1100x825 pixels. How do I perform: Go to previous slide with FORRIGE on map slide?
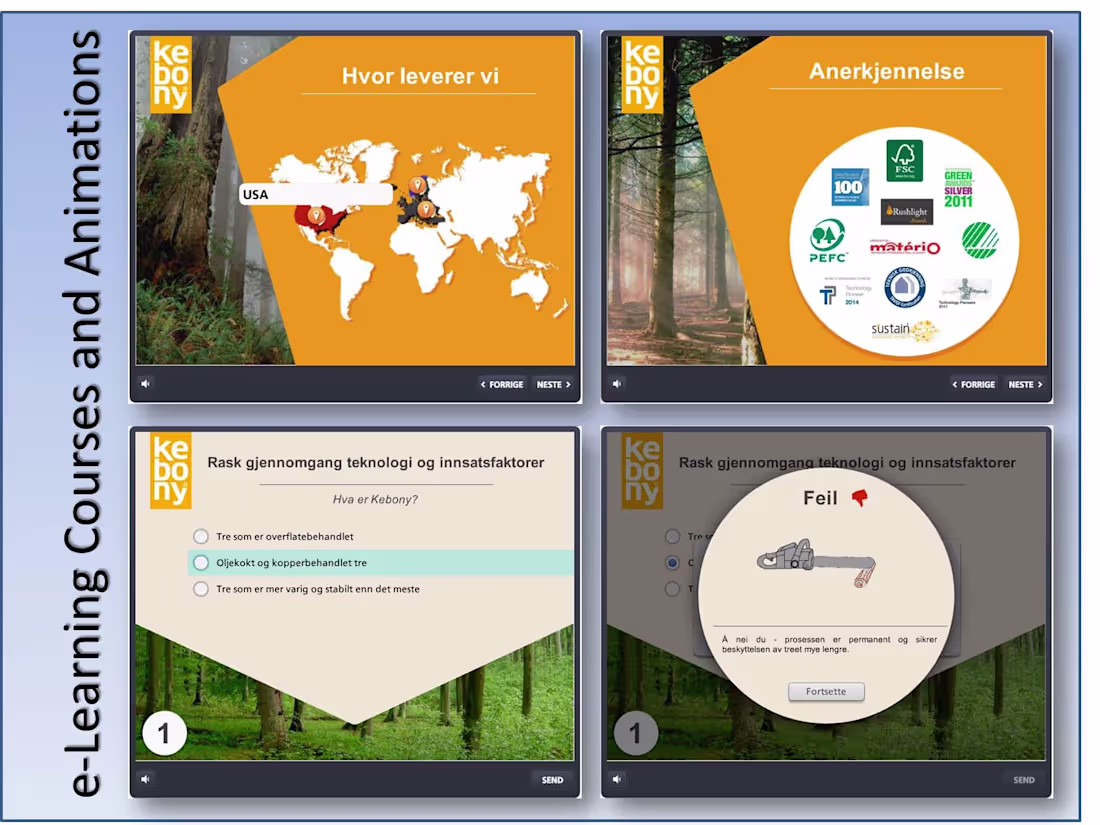click(502, 384)
